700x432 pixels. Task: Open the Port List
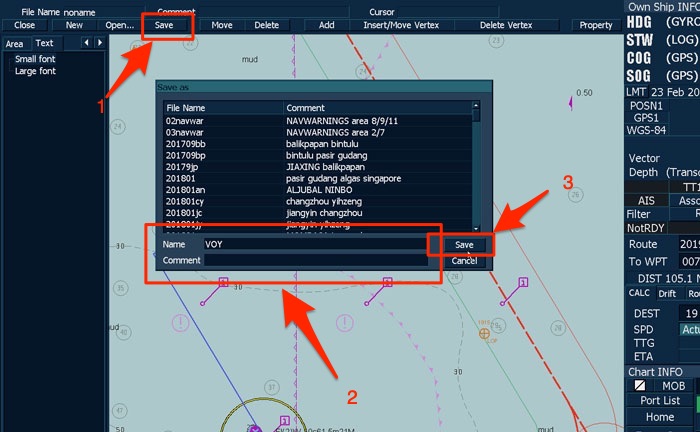[x=660, y=401]
